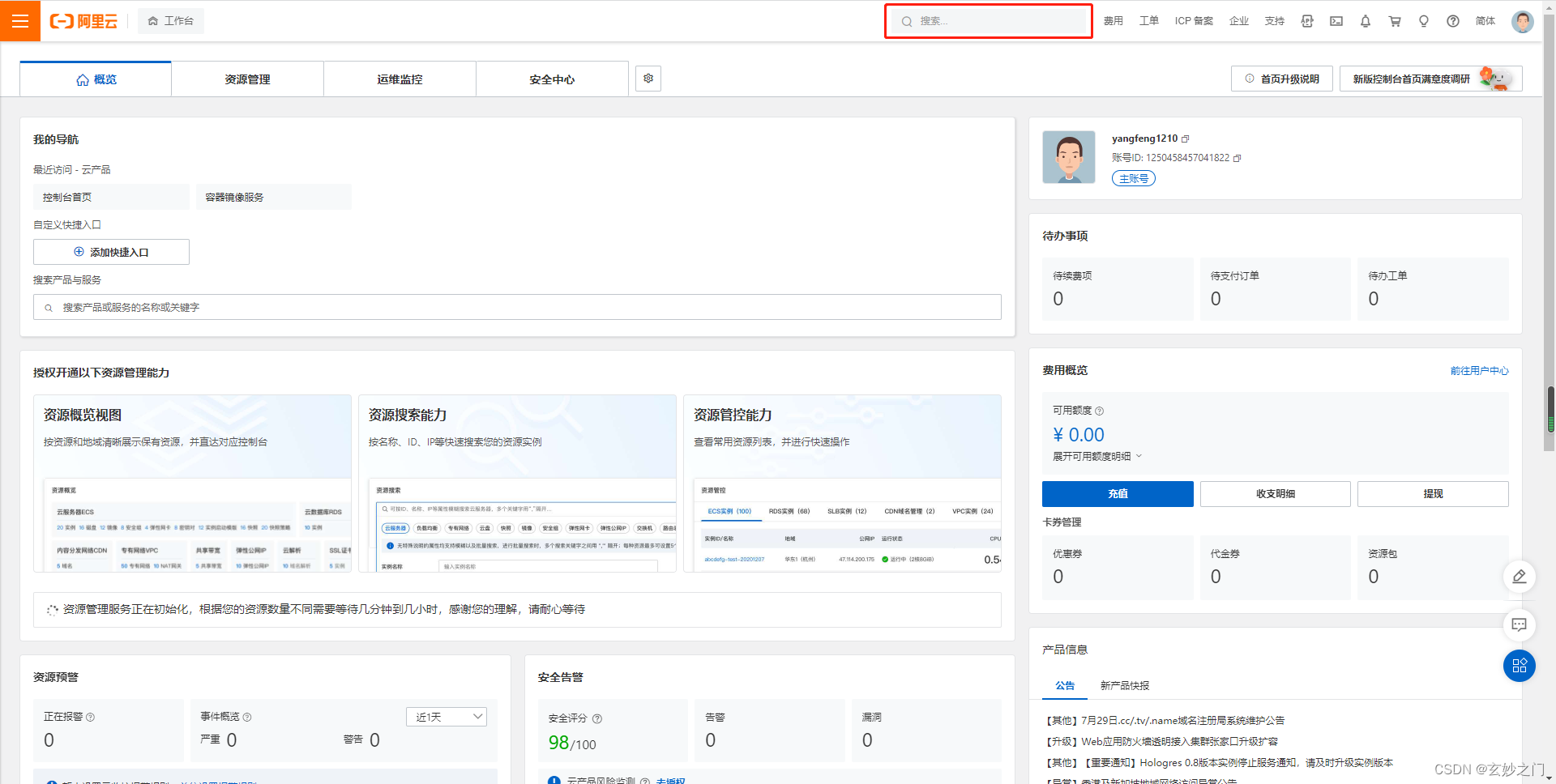
Task: Open 工作台 workbench button
Action: click(171, 21)
